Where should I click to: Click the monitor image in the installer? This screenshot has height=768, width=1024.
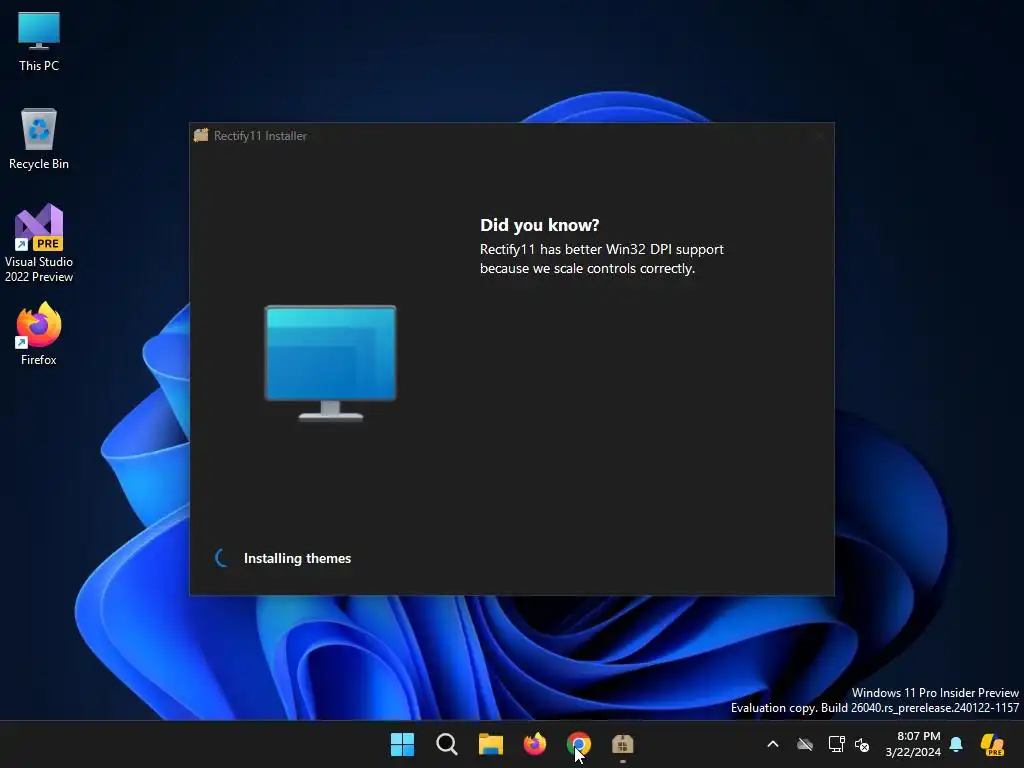pos(330,363)
